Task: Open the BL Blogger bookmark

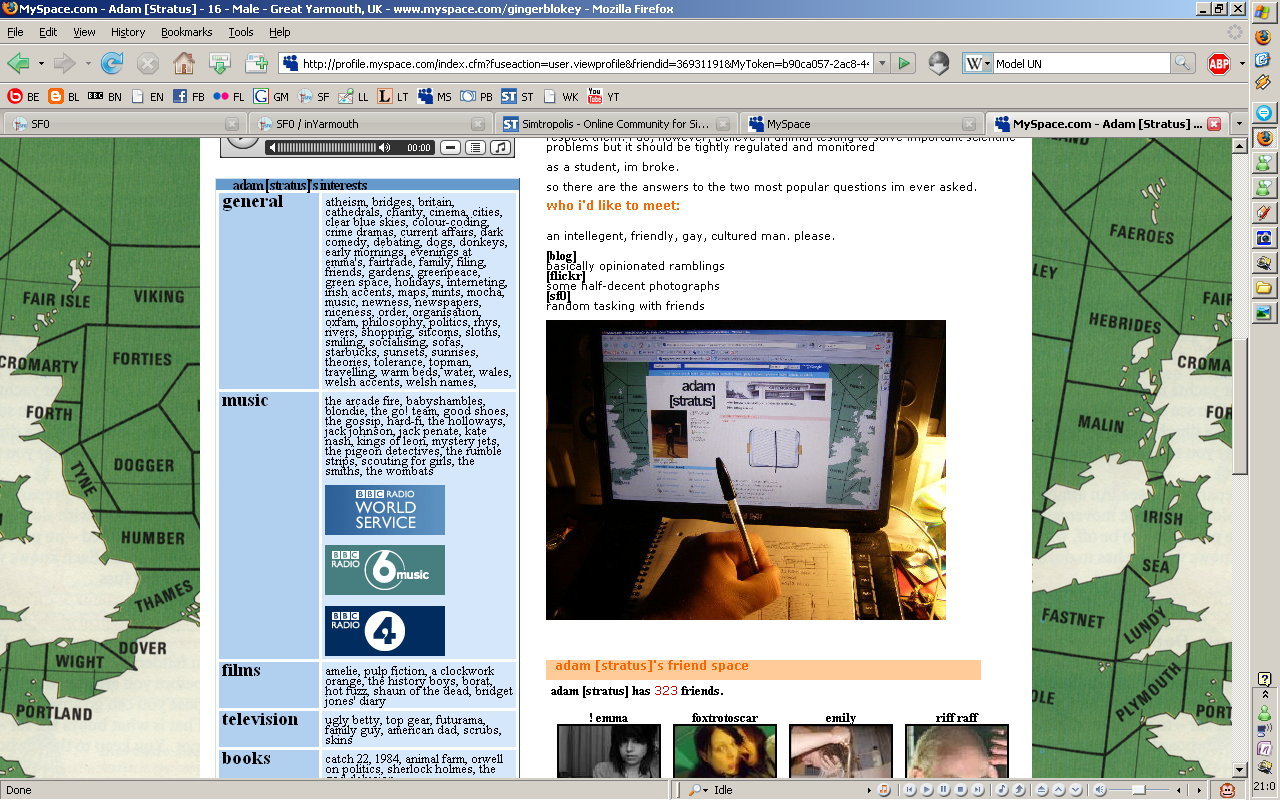Action: (x=65, y=96)
